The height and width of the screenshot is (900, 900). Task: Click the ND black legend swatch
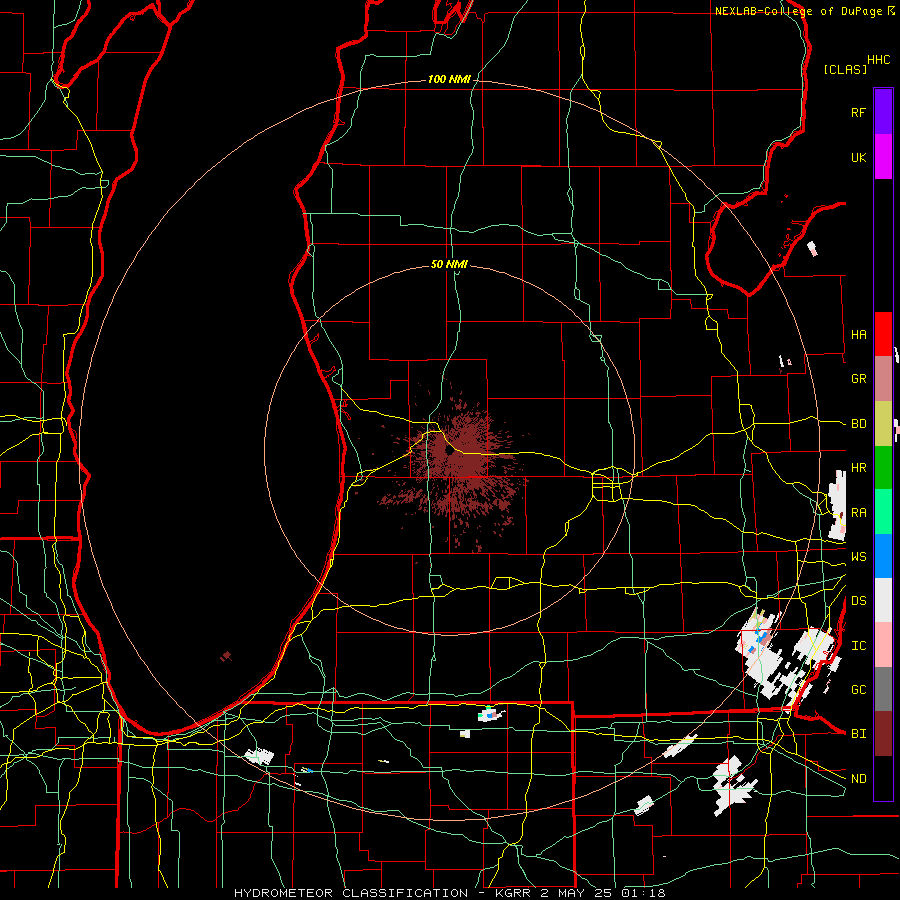883,778
